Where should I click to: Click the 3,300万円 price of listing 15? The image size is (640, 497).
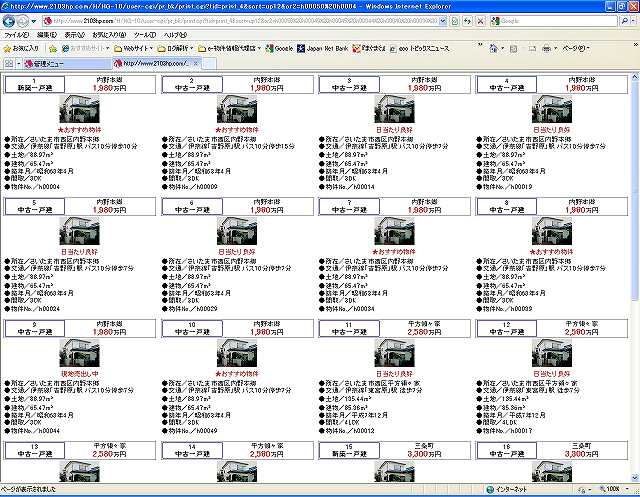[424, 454]
